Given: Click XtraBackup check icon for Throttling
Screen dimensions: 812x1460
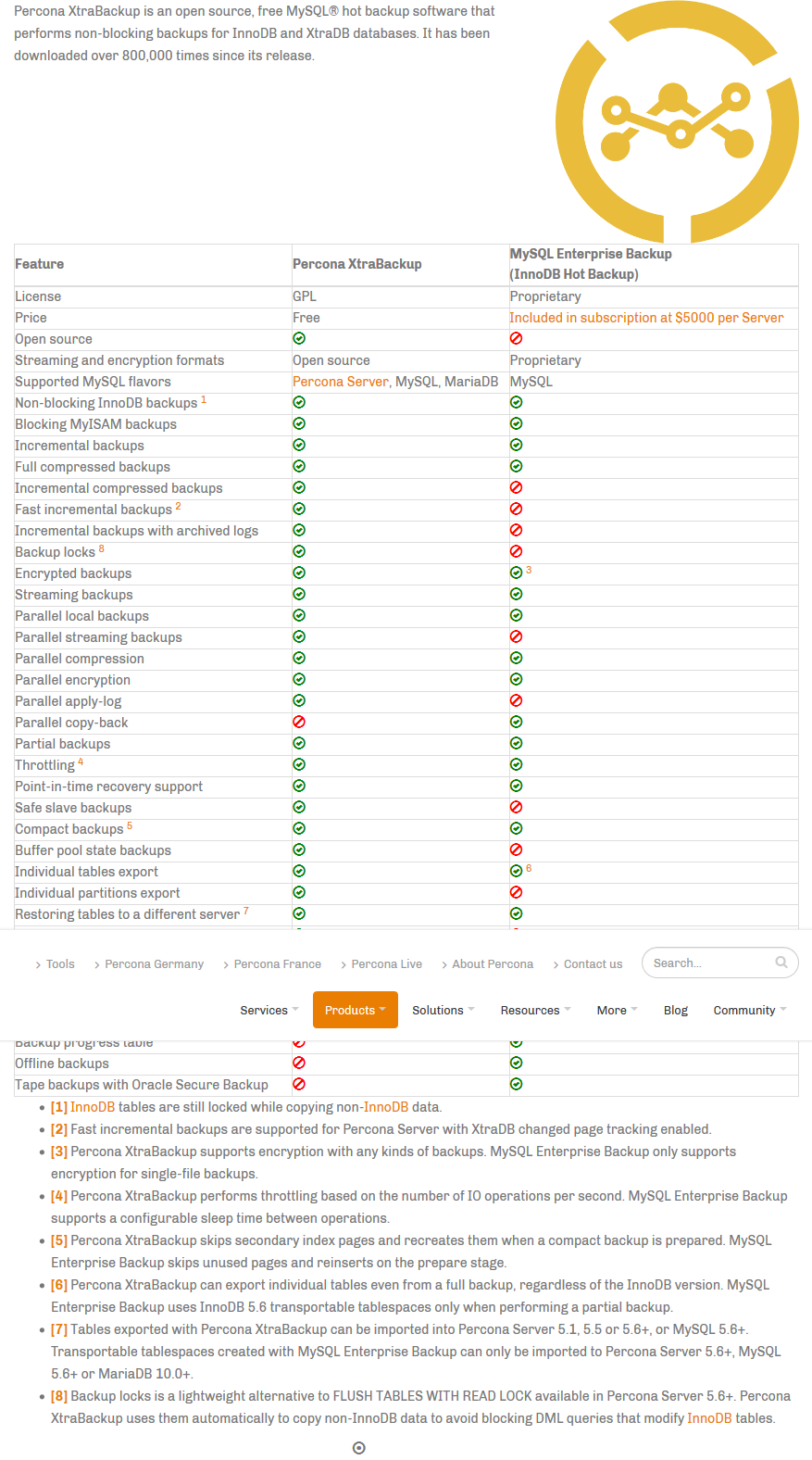Looking at the screenshot, I should point(299,764).
